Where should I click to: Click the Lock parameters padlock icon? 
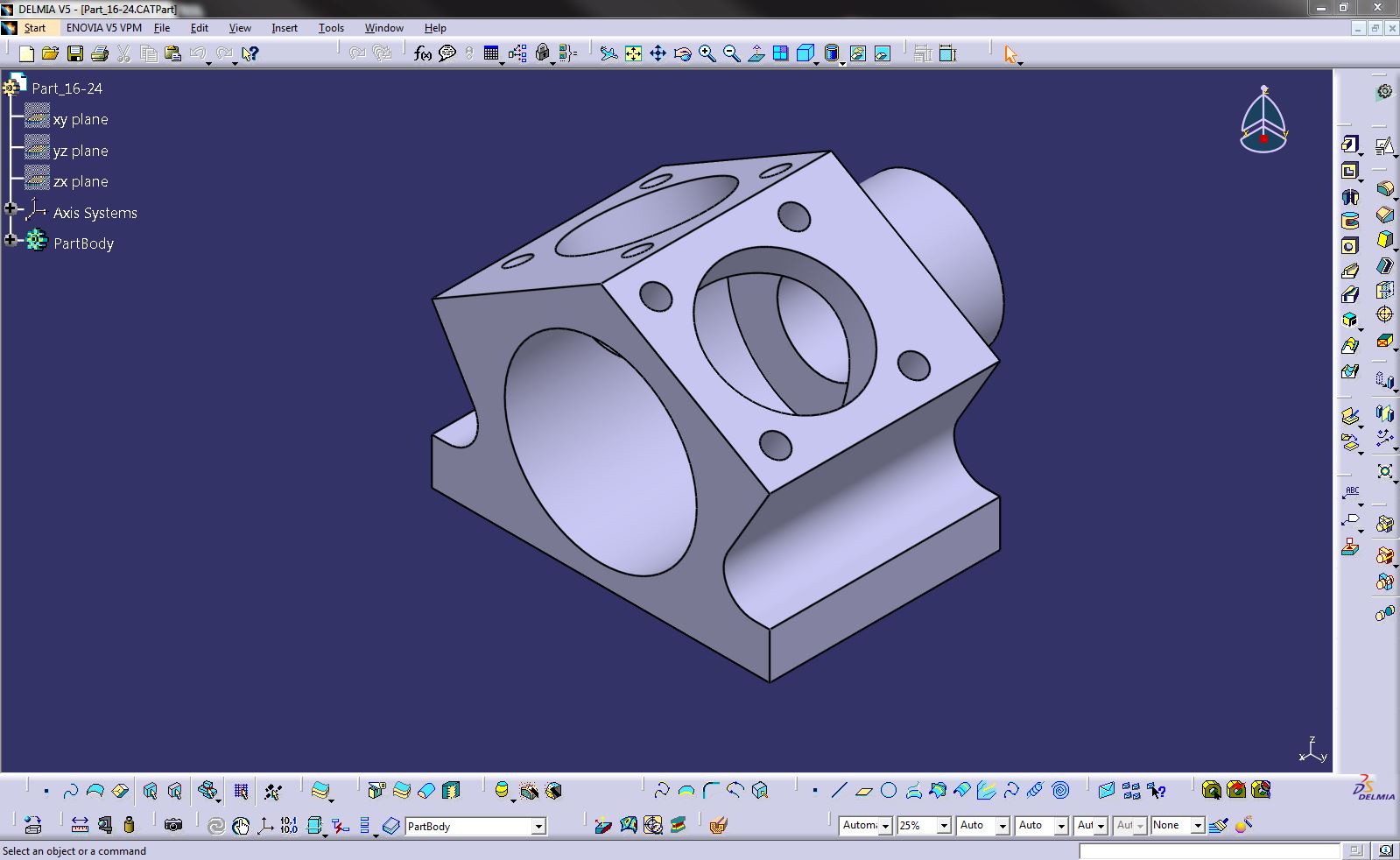pyautogui.click(x=542, y=53)
